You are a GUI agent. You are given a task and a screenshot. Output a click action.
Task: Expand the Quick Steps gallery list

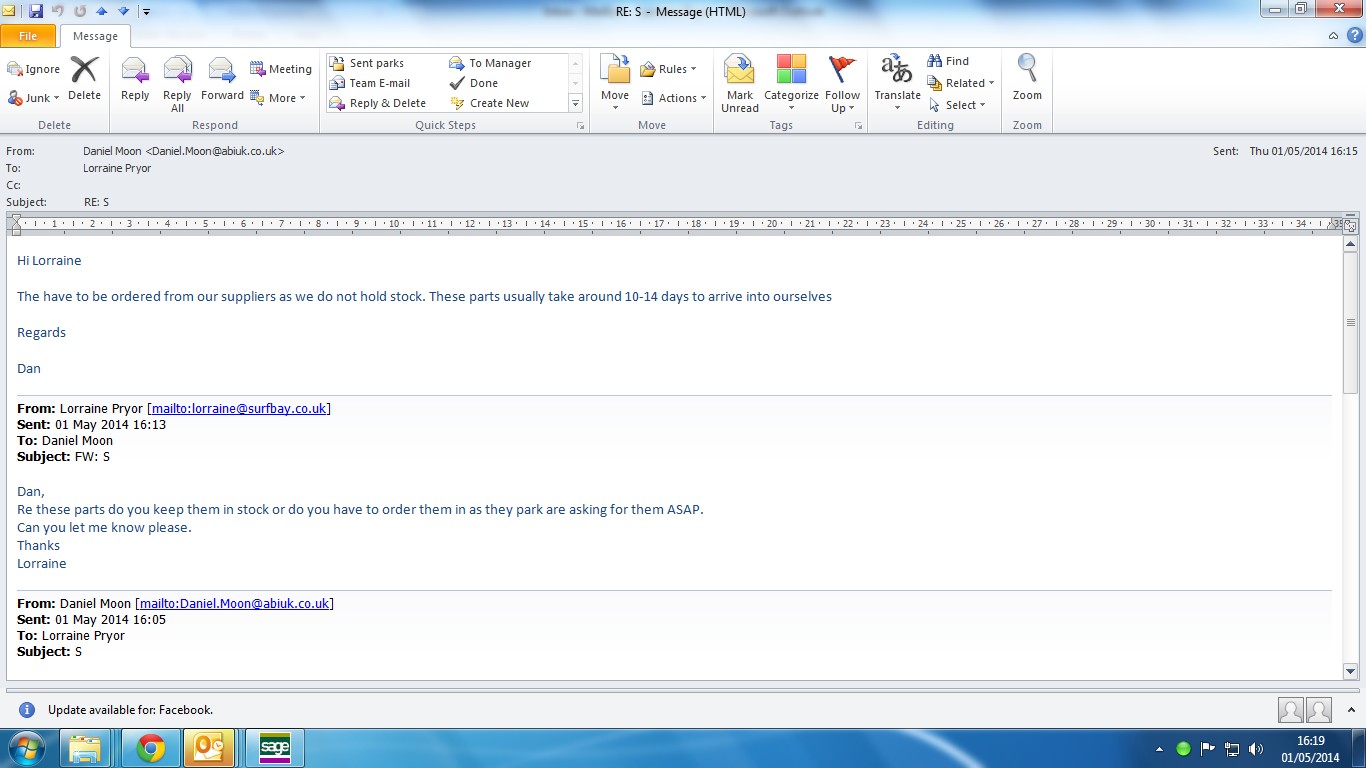pyautogui.click(x=575, y=103)
